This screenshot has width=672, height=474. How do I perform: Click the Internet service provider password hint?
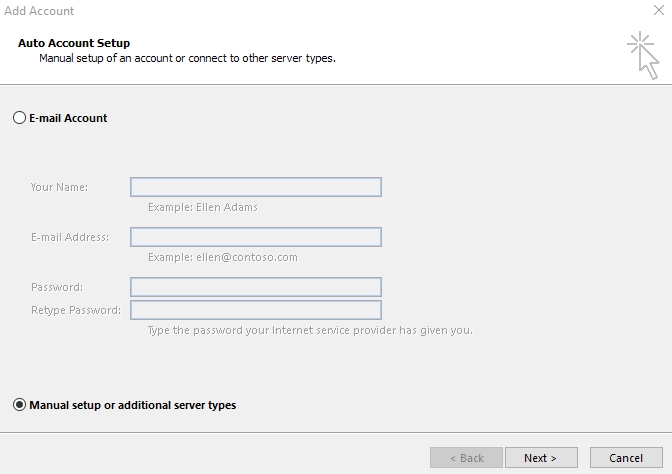pos(310,330)
